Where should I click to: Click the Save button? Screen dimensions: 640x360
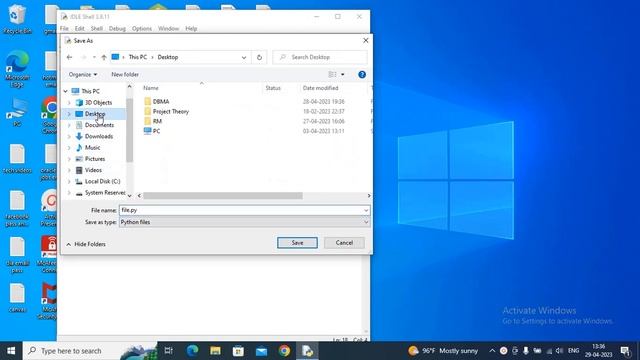297,243
